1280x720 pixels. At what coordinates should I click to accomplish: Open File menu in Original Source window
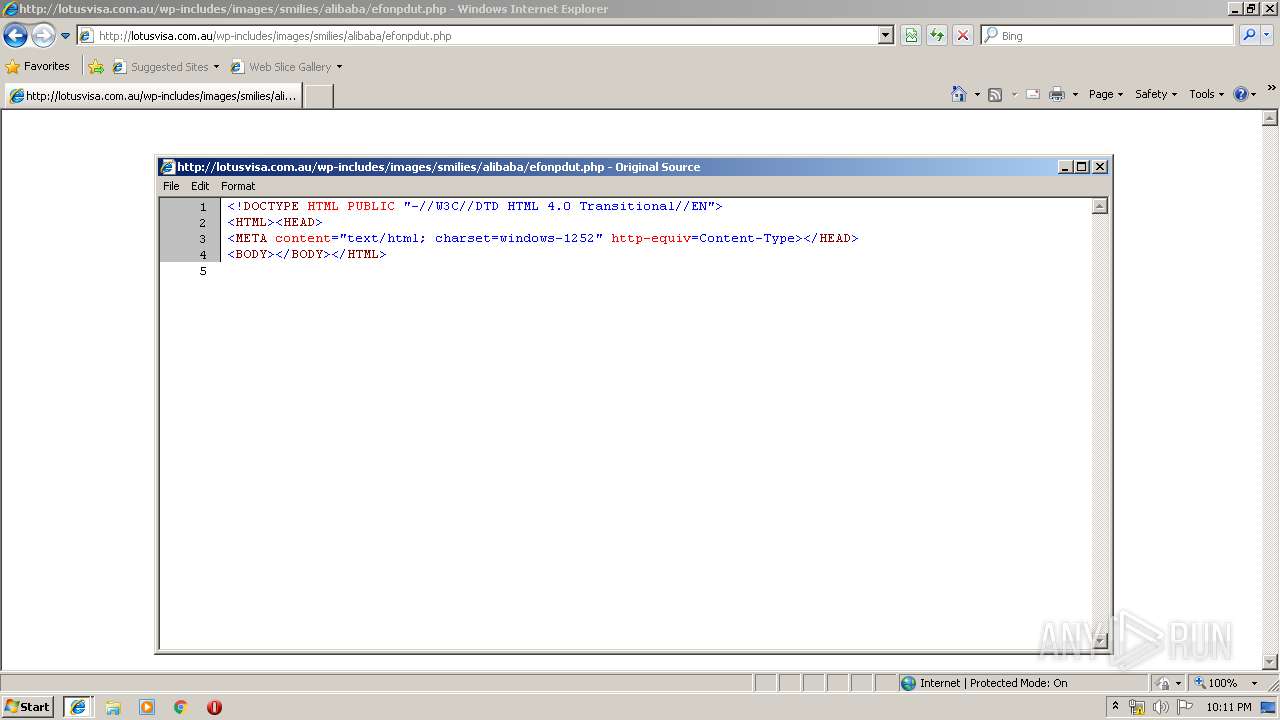click(171, 186)
